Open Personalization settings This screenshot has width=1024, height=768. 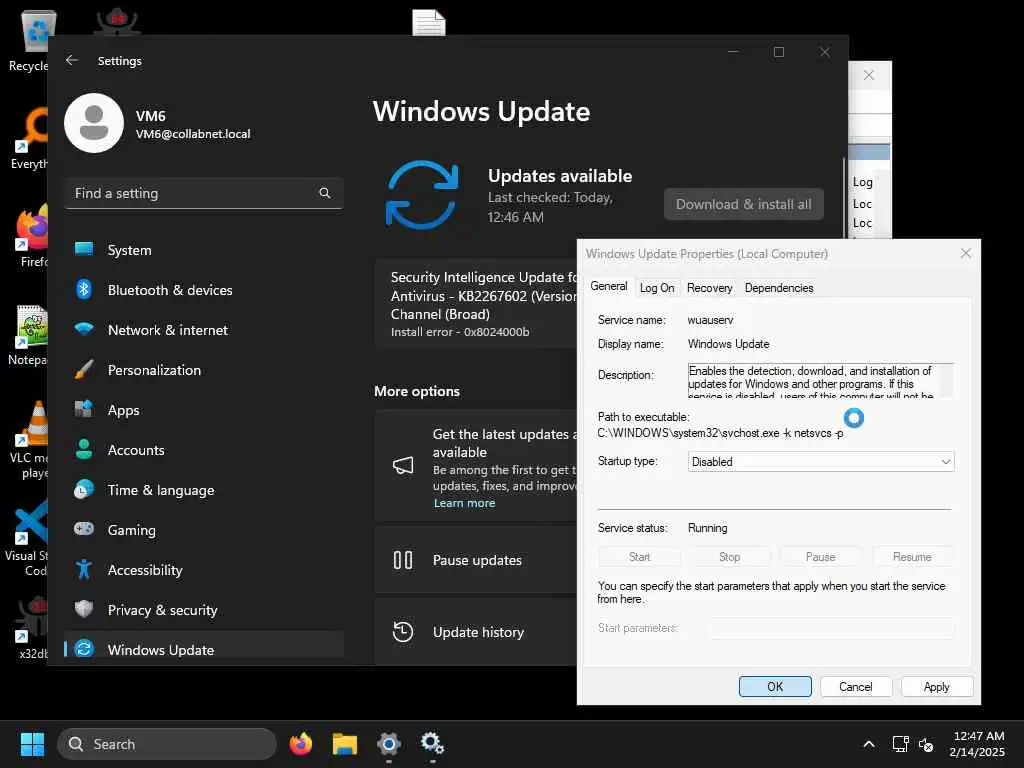(204, 370)
